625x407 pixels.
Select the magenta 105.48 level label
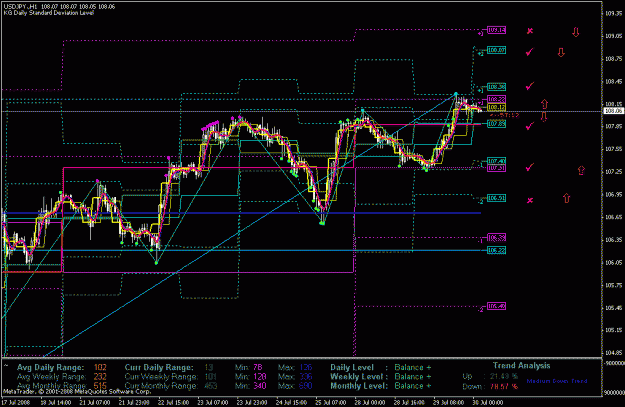497,306
